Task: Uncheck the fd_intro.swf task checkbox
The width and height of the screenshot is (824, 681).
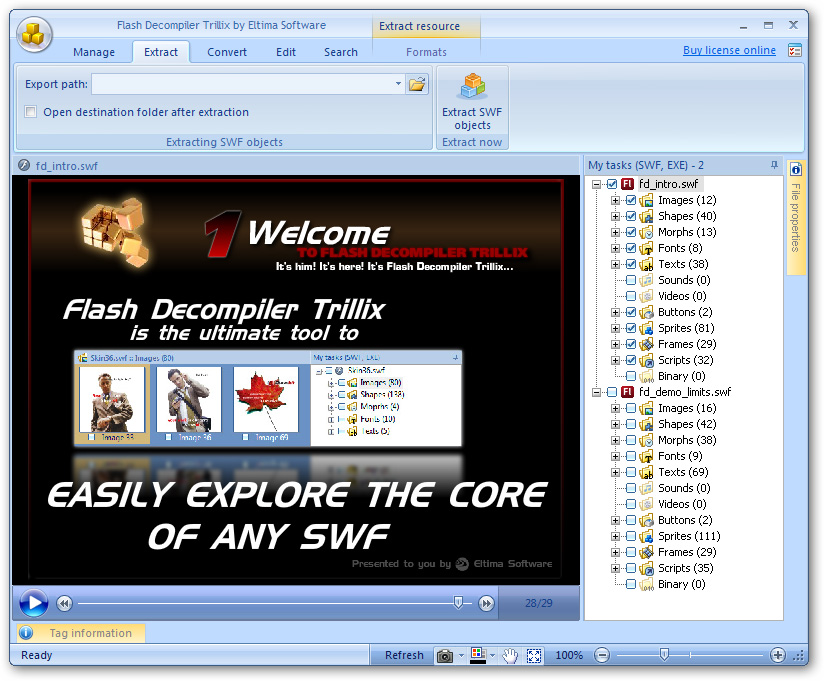Action: pos(612,184)
